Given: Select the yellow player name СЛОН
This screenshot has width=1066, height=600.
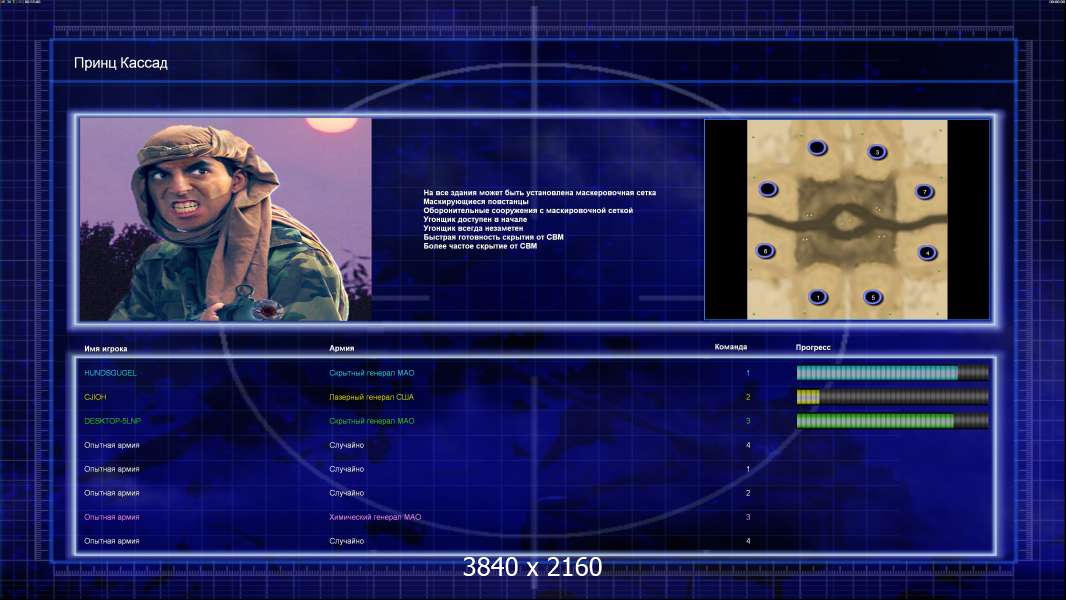Looking at the screenshot, I should pyautogui.click(x=95, y=397).
